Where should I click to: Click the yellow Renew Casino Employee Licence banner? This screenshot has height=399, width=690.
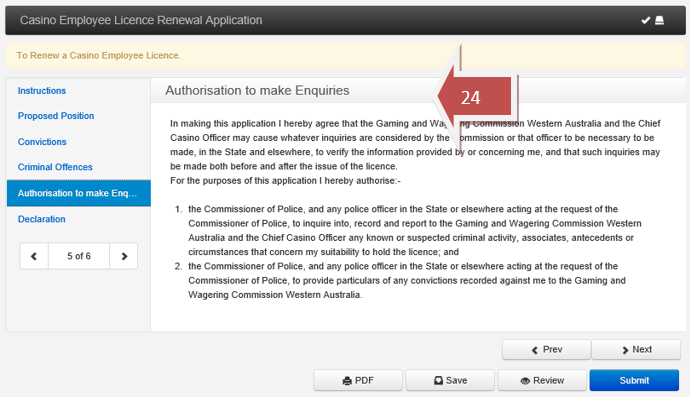tap(345, 55)
